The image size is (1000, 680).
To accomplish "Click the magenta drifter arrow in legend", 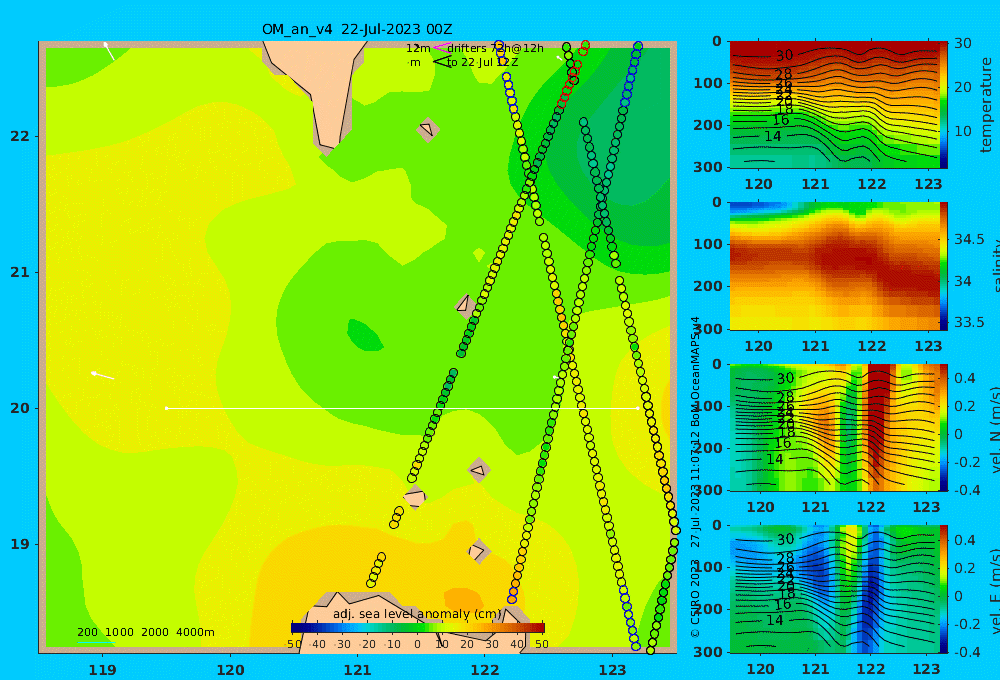I will tap(442, 47).
